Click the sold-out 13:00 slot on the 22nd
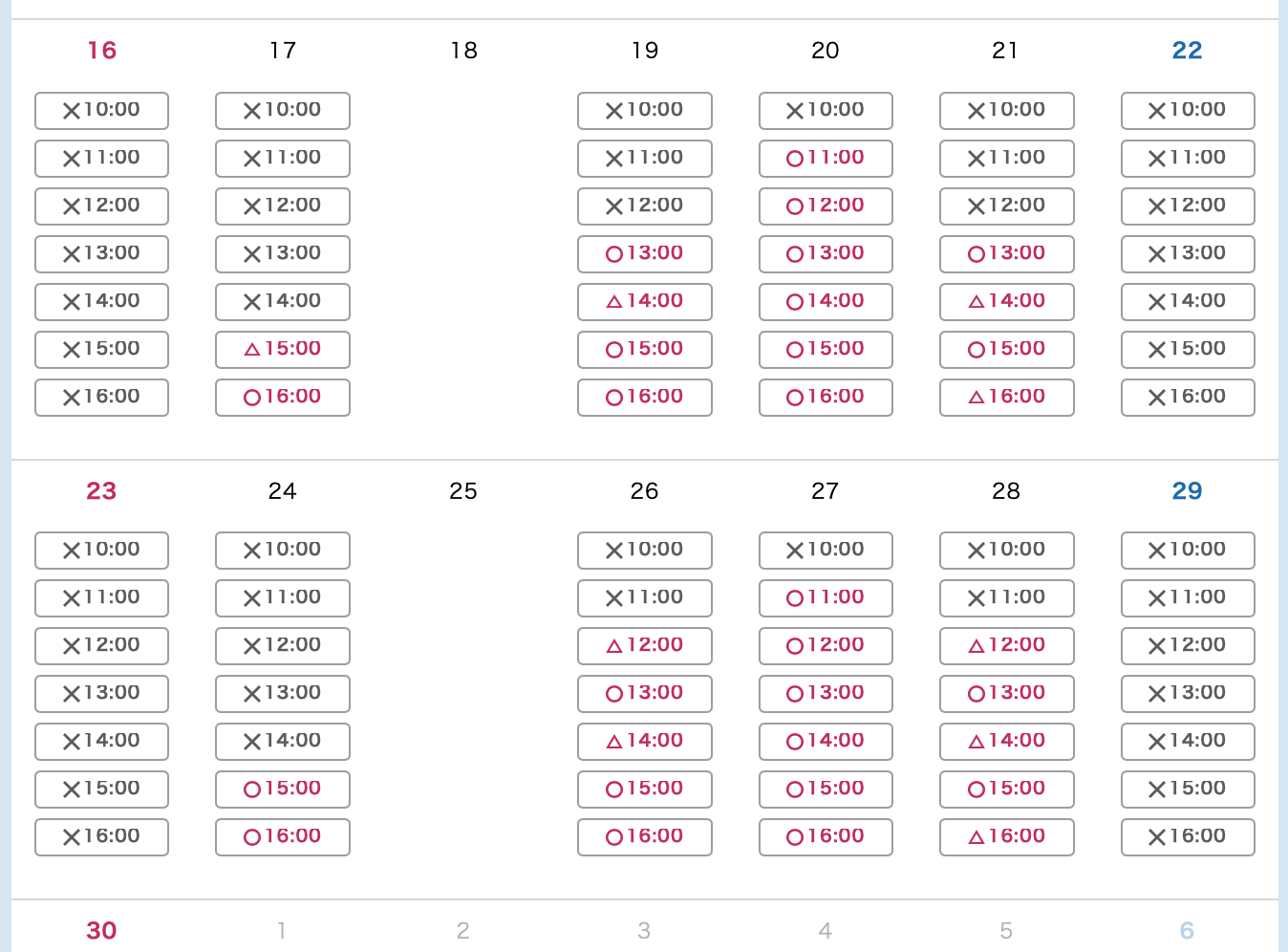 (x=1188, y=254)
